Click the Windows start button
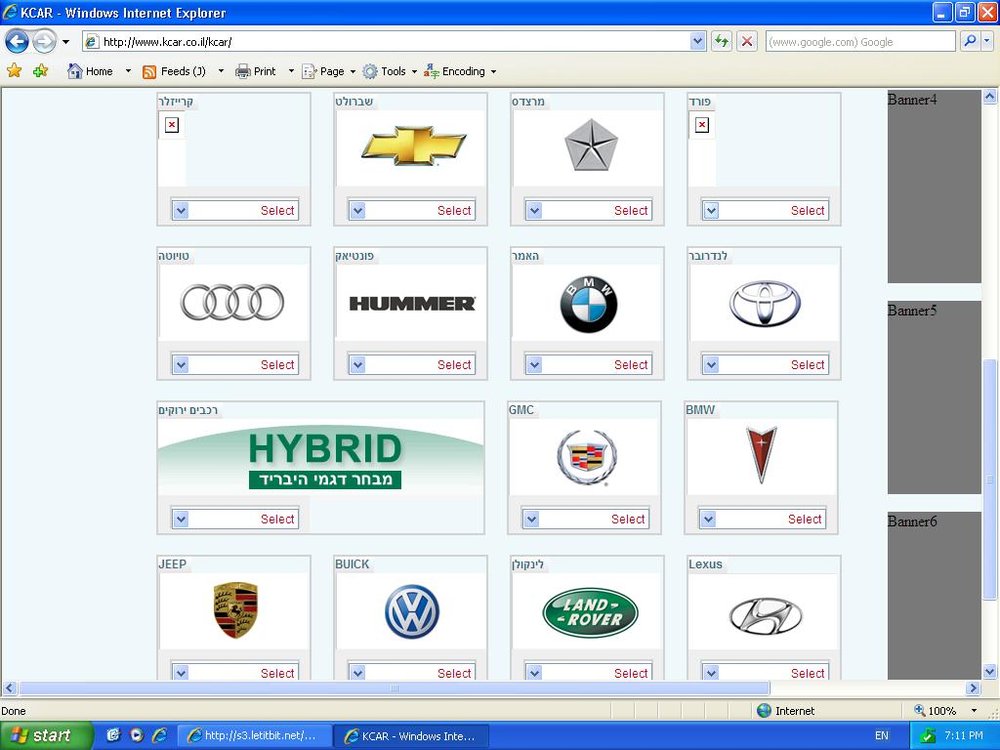The width and height of the screenshot is (1000, 750). 46,735
